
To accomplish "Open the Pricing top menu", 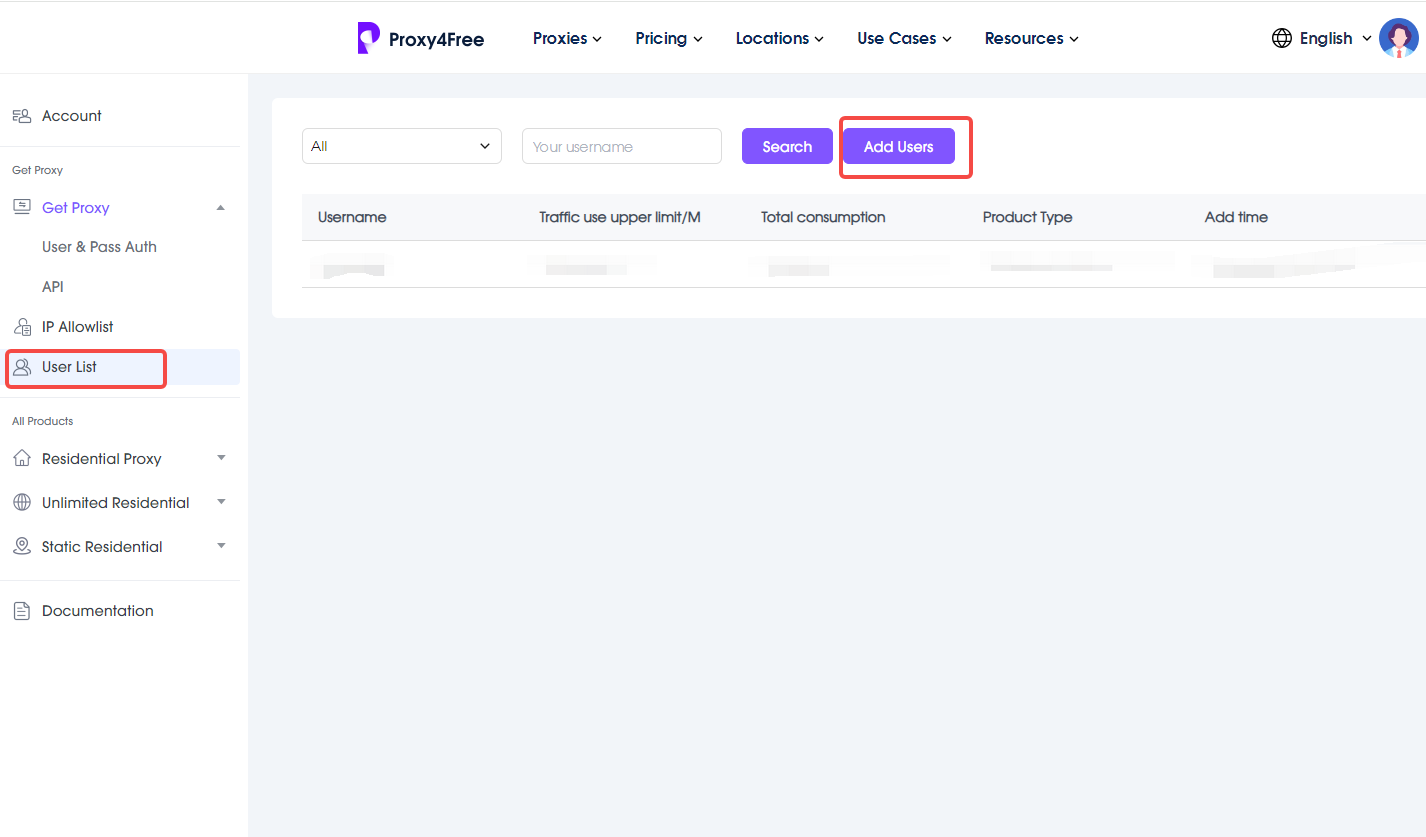I will [669, 38].
